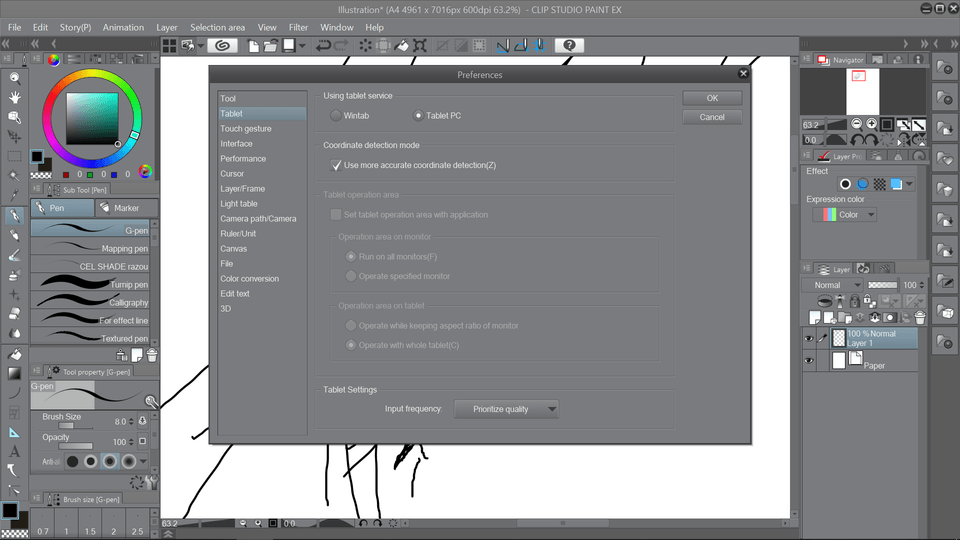Select the Eraser tool

coord(14,314)
